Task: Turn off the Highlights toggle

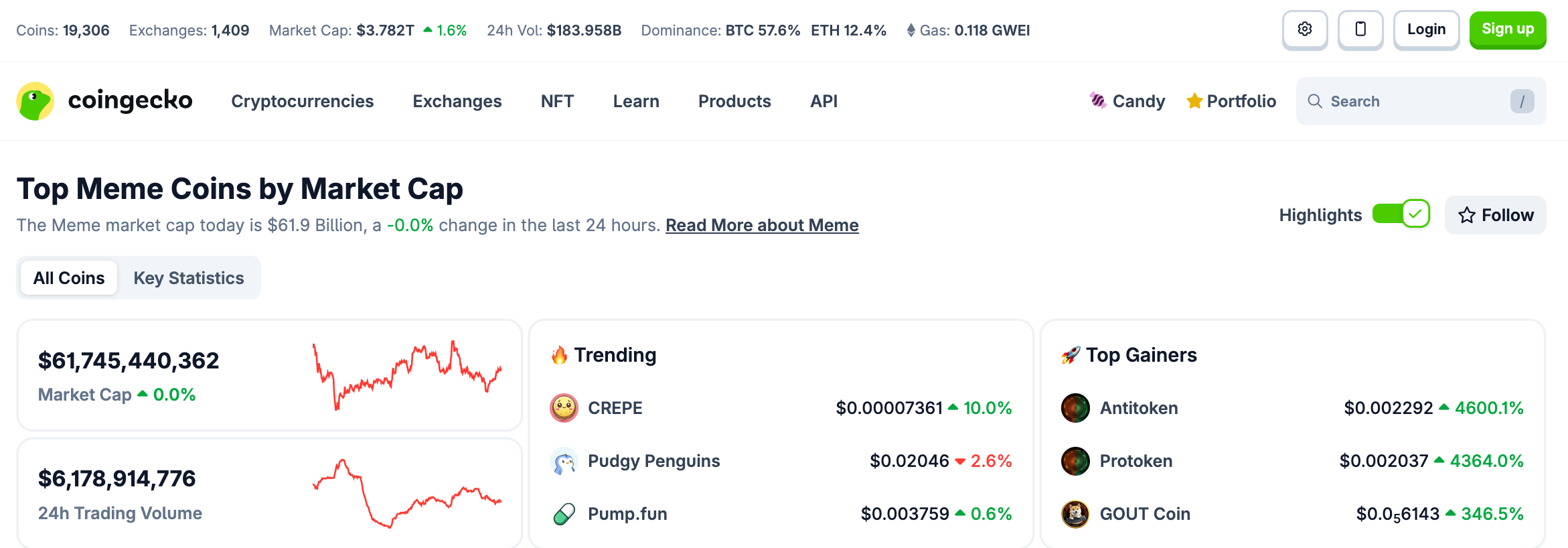Action: tap(1401, 214)
